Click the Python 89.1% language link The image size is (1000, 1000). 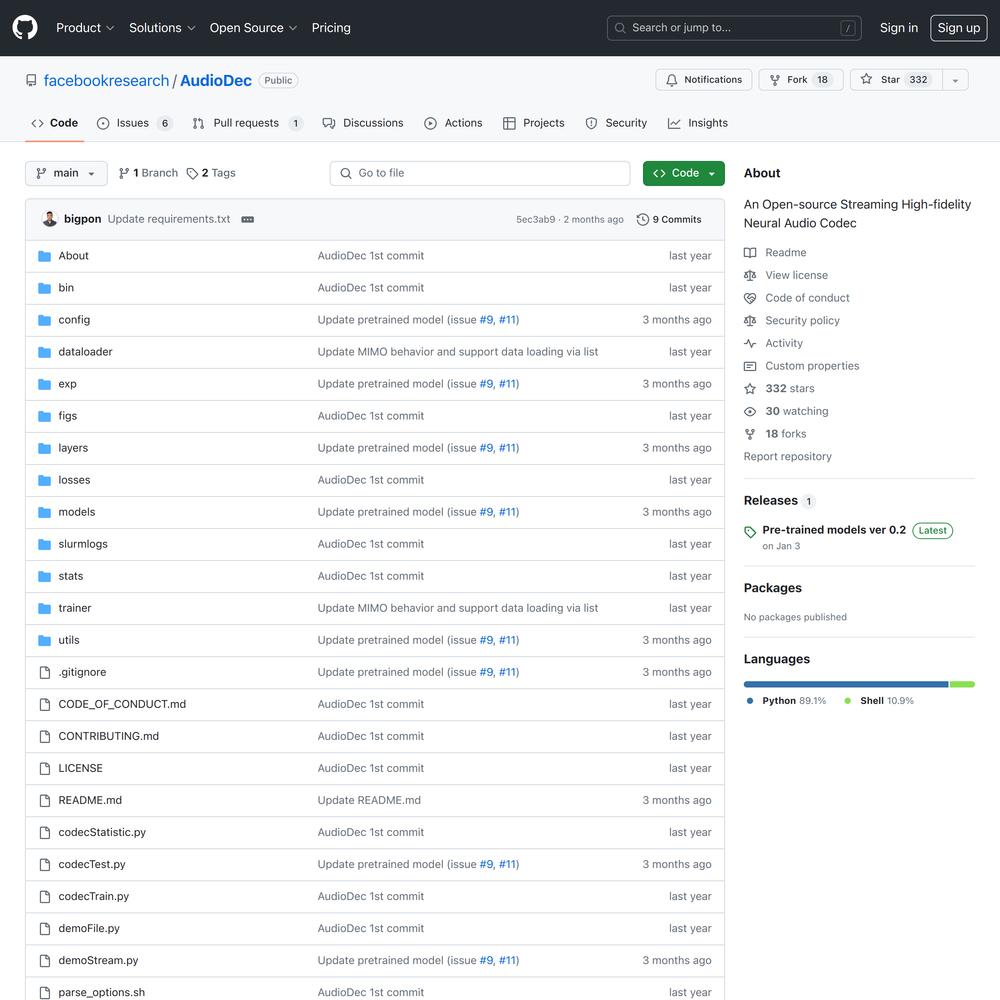pos(786,701)
